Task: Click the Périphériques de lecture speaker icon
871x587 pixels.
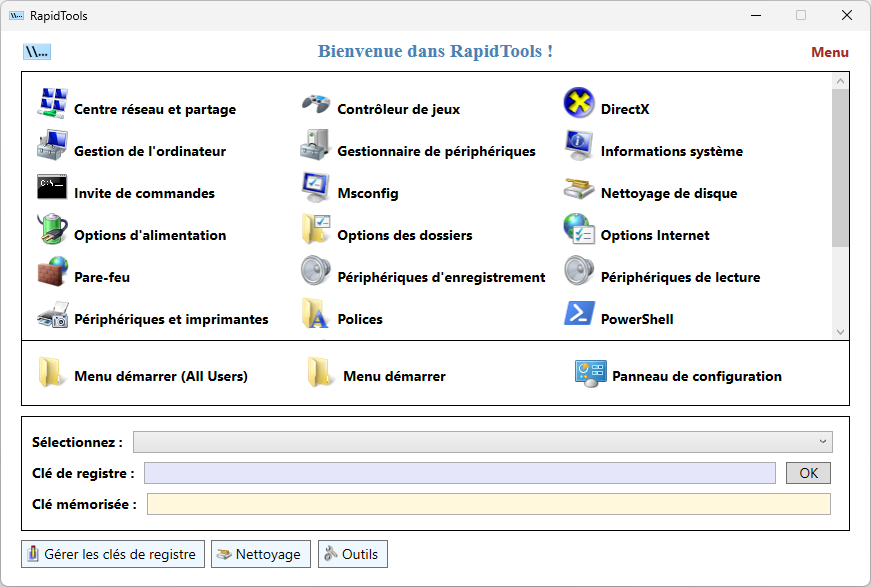Action: click(579, 271)
